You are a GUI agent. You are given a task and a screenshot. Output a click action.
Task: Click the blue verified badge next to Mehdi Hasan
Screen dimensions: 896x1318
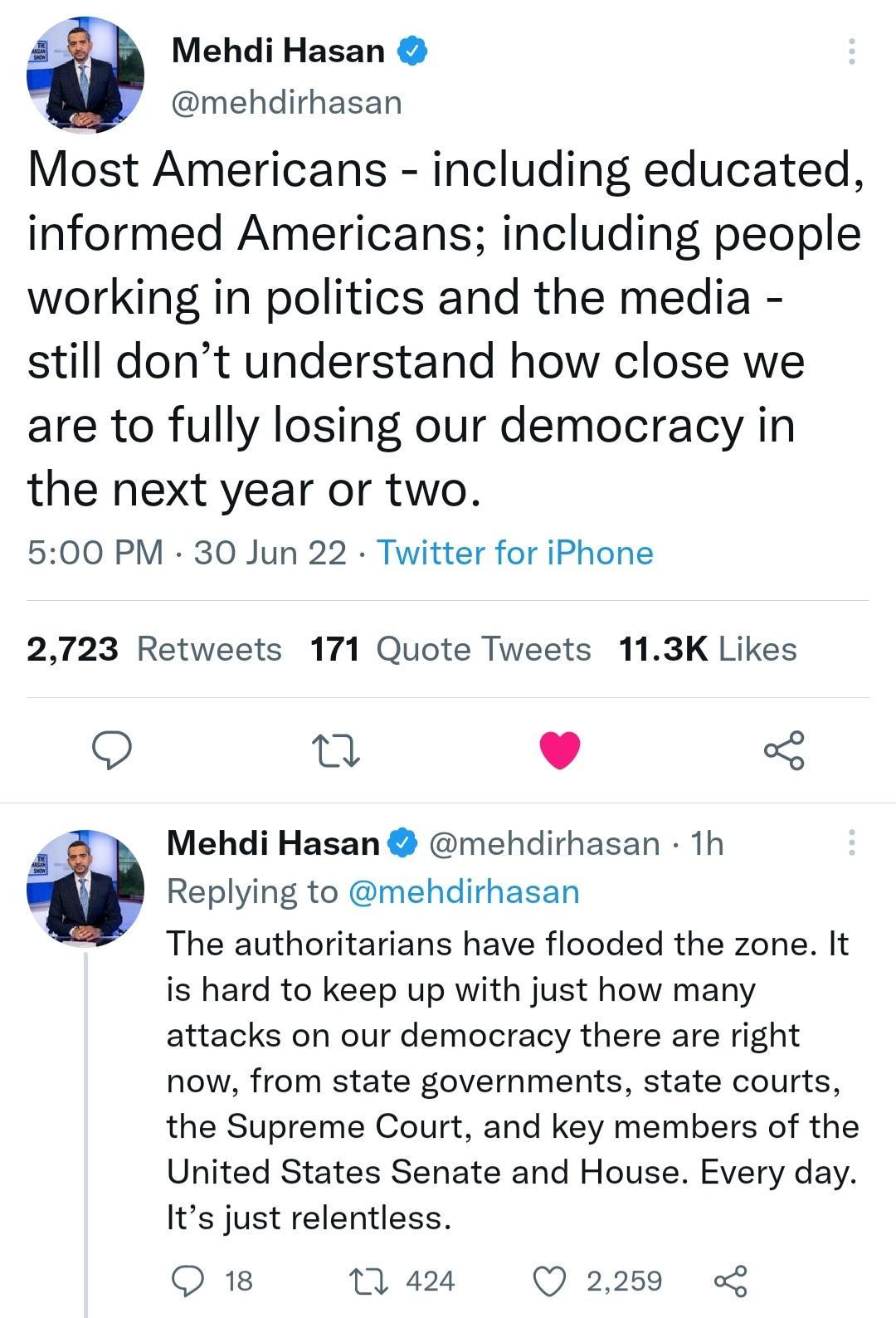[413, 50]
